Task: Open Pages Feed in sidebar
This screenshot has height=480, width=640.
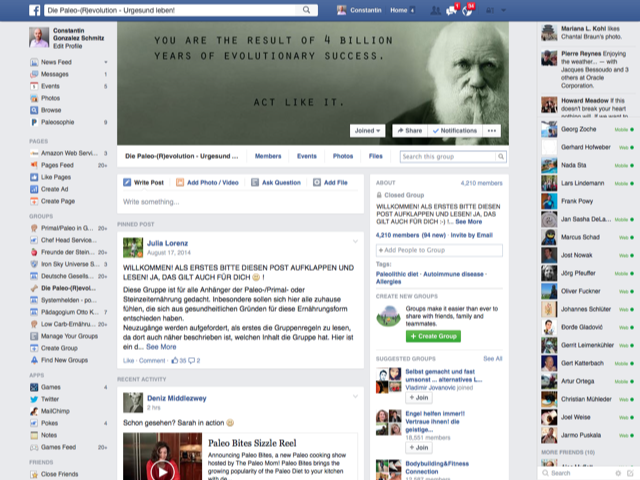Action: point(57,165)
